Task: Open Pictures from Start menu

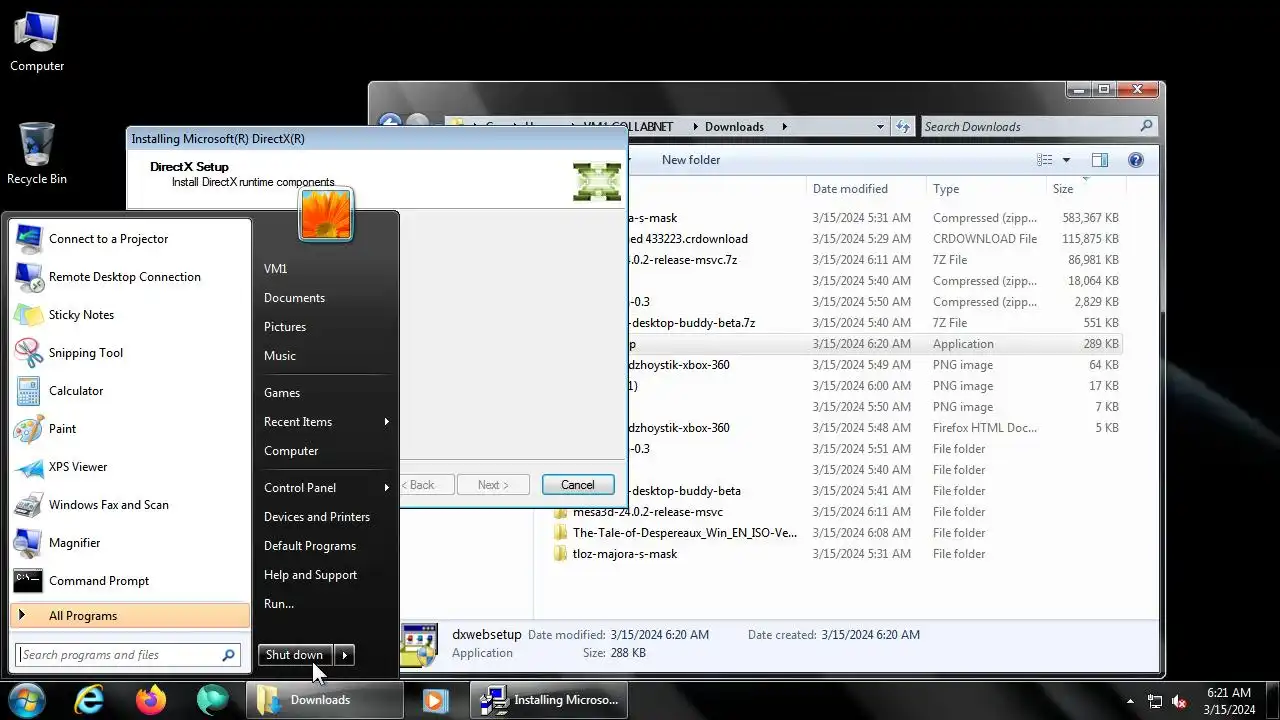Action: 285,327
